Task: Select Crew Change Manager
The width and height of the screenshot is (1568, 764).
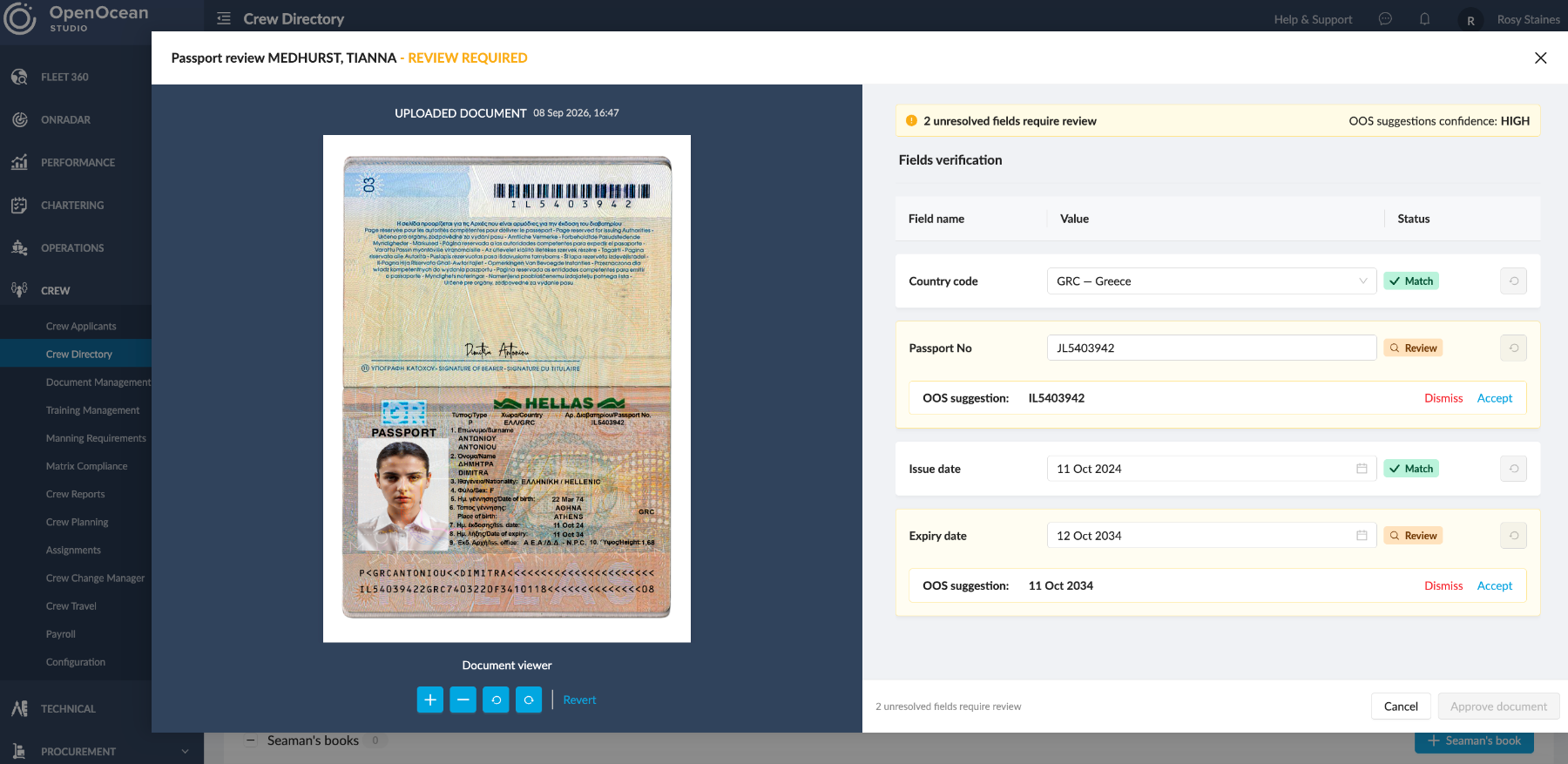Action: click(95, 578)
